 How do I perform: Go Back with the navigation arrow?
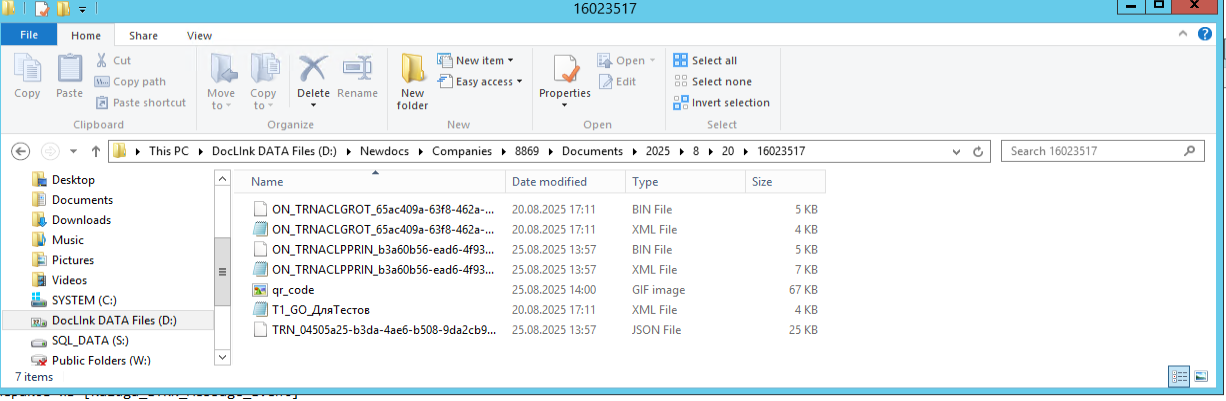click(x=21, y=151)
